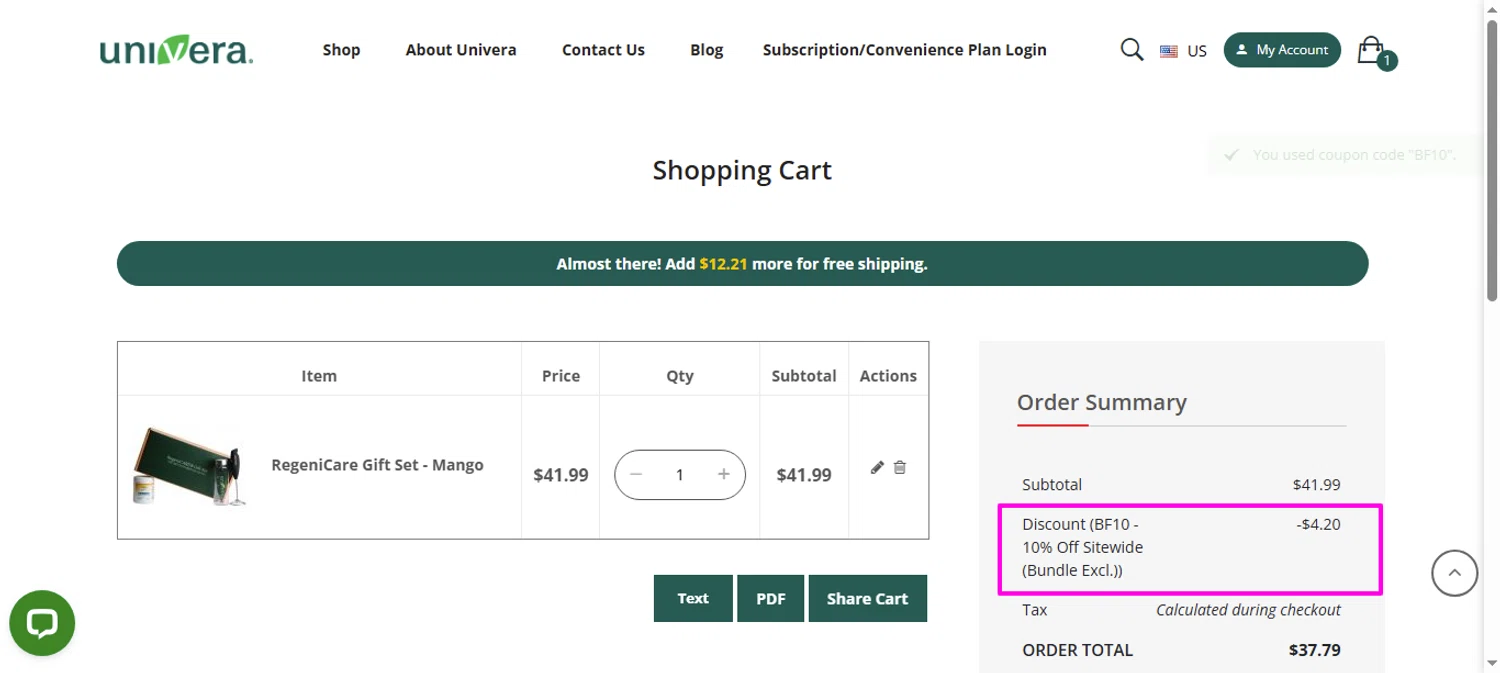This screenshot has width=1500, height=673.
Task: Click the Actions column header
Action: click(888, 376)
